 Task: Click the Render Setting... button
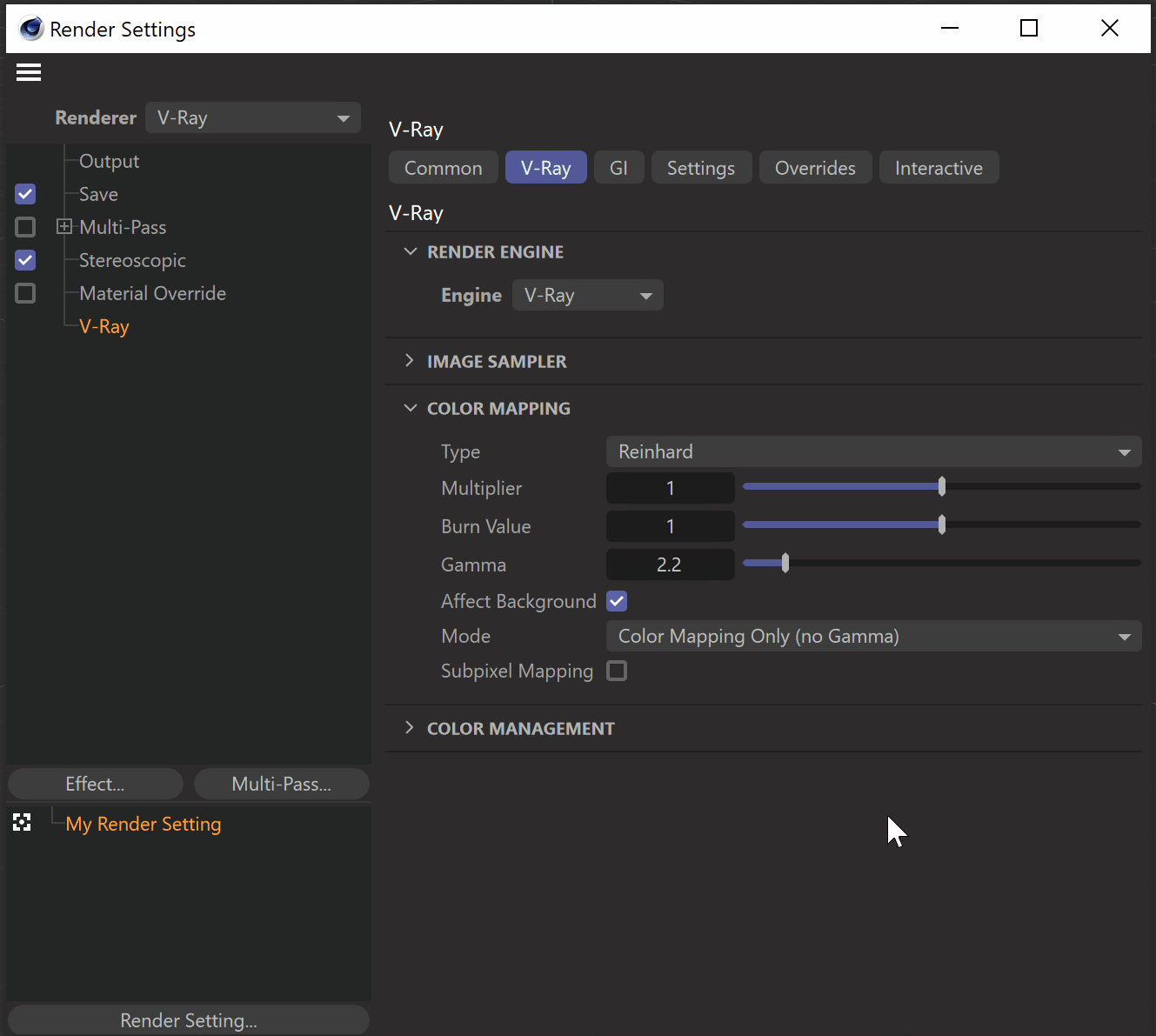point(189,1020)
